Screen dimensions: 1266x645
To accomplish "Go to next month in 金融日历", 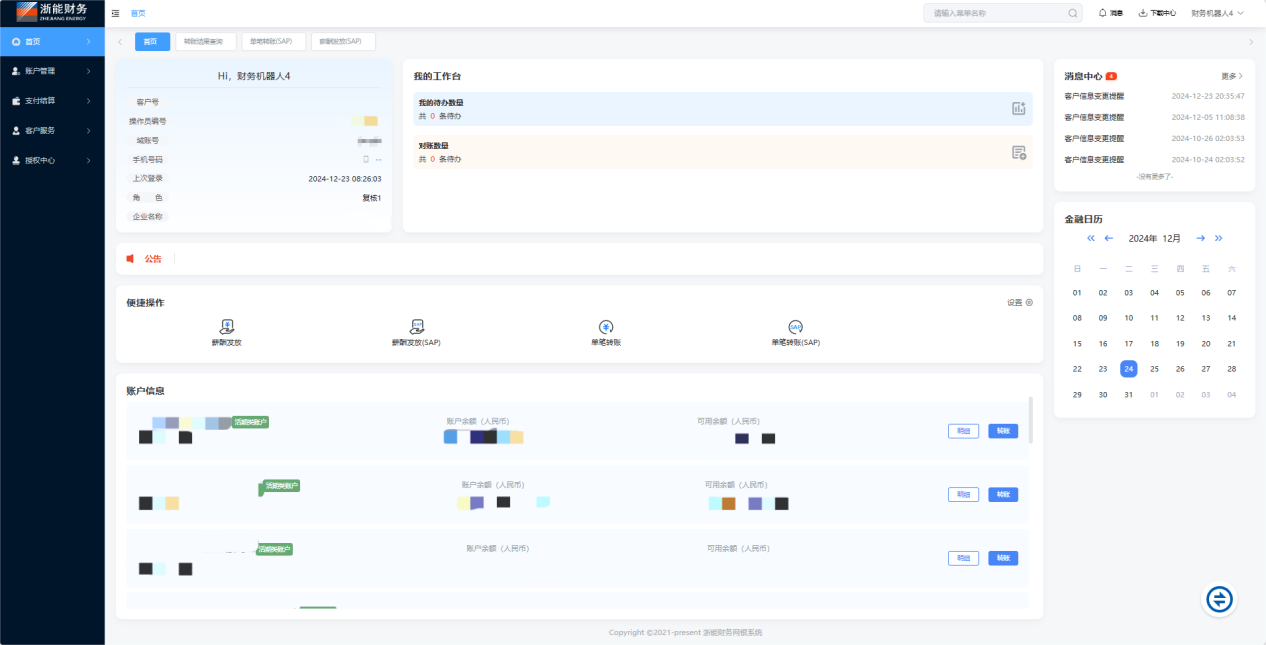I will click(x=1200, y=238).
